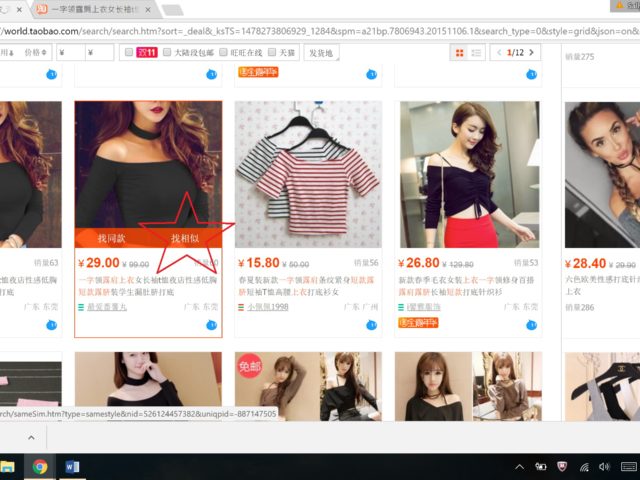Open the 免邮 product image in bottom row
The height and width of the screenshot is (480, 640).
point(308,387)
